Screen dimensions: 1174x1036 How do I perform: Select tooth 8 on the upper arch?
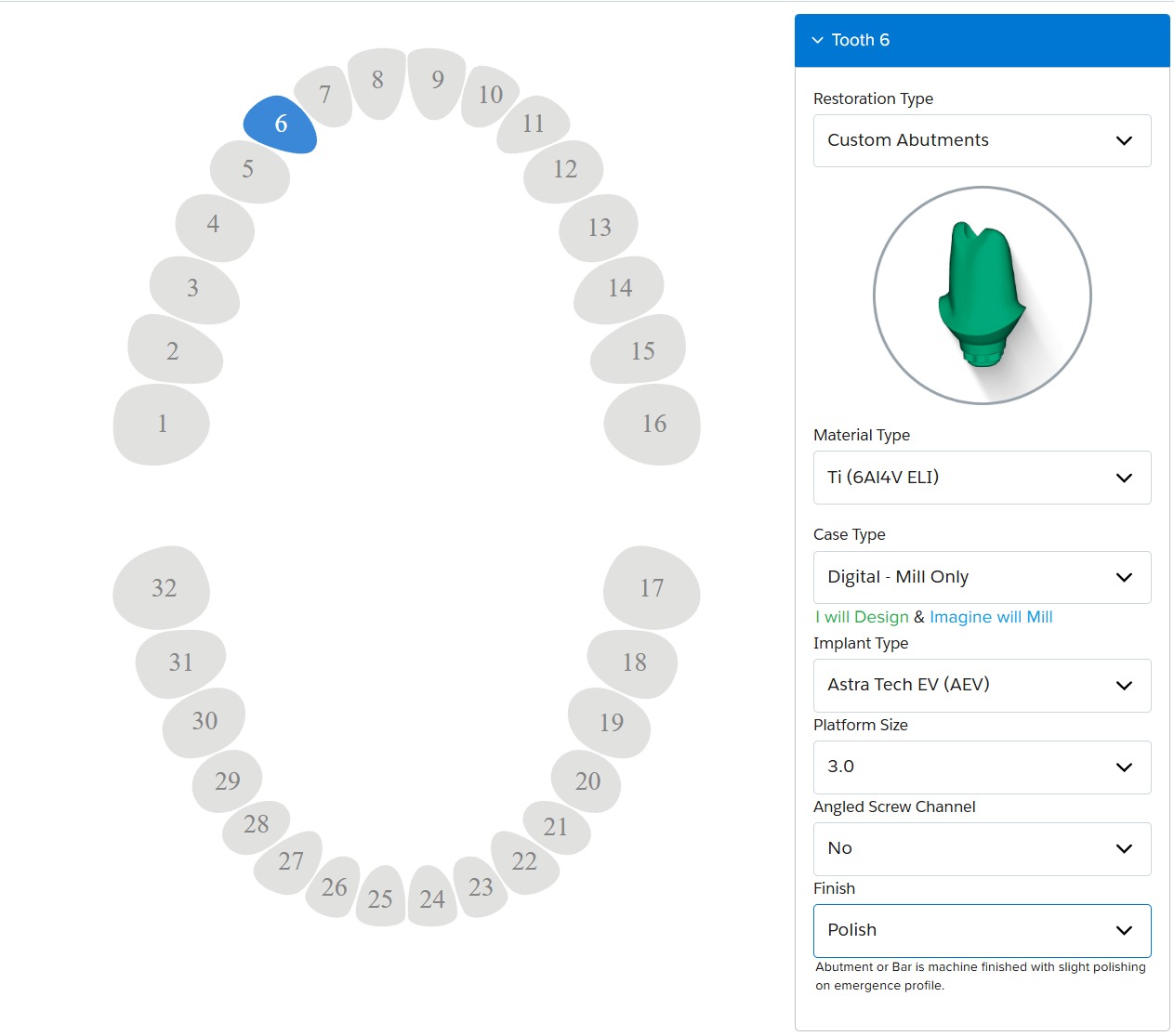pyautogui.click(x=376, y=82)
